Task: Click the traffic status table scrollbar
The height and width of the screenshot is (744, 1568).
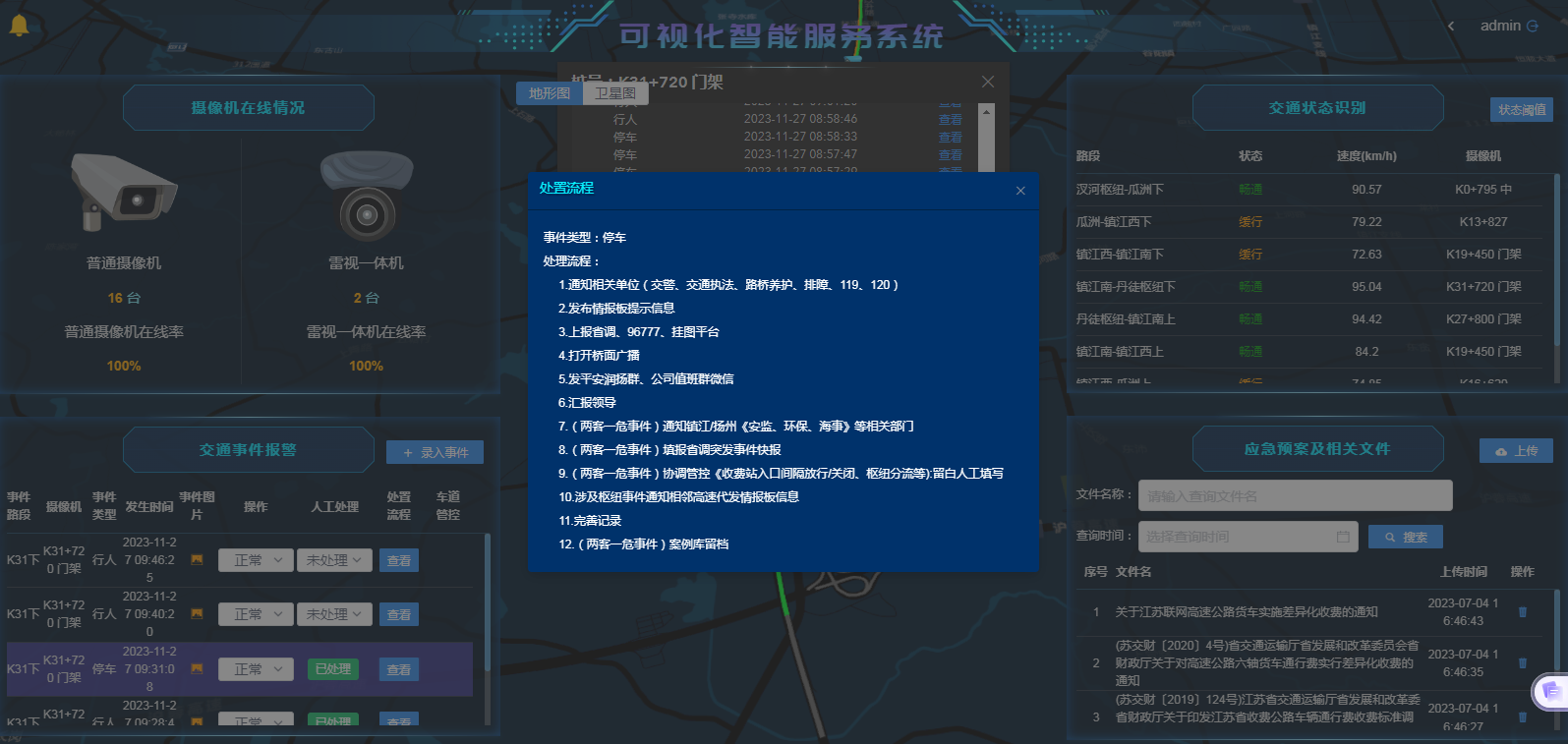Action: pos(1557,260)
